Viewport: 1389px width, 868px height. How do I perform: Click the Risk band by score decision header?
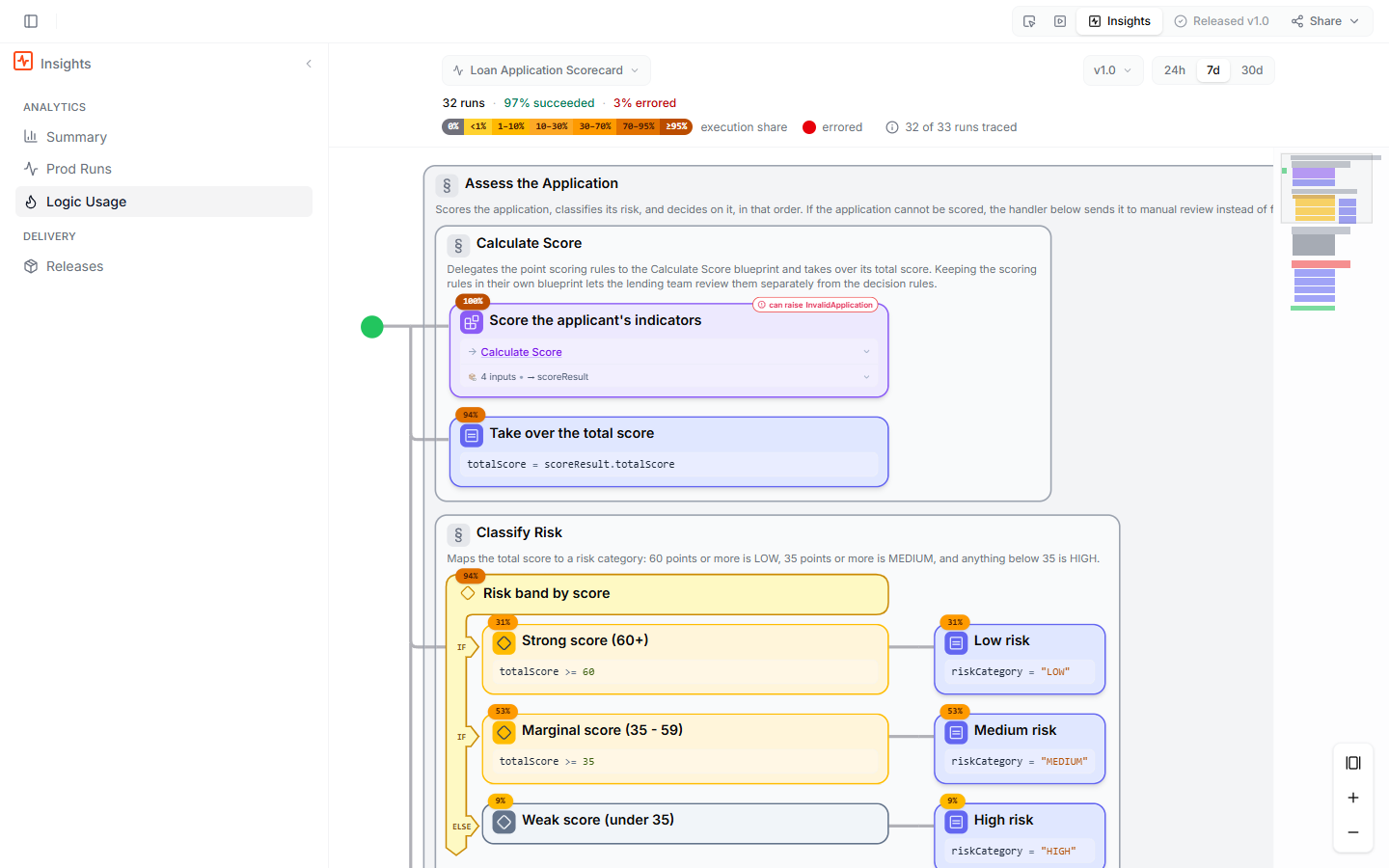click(x=667, y=594)
